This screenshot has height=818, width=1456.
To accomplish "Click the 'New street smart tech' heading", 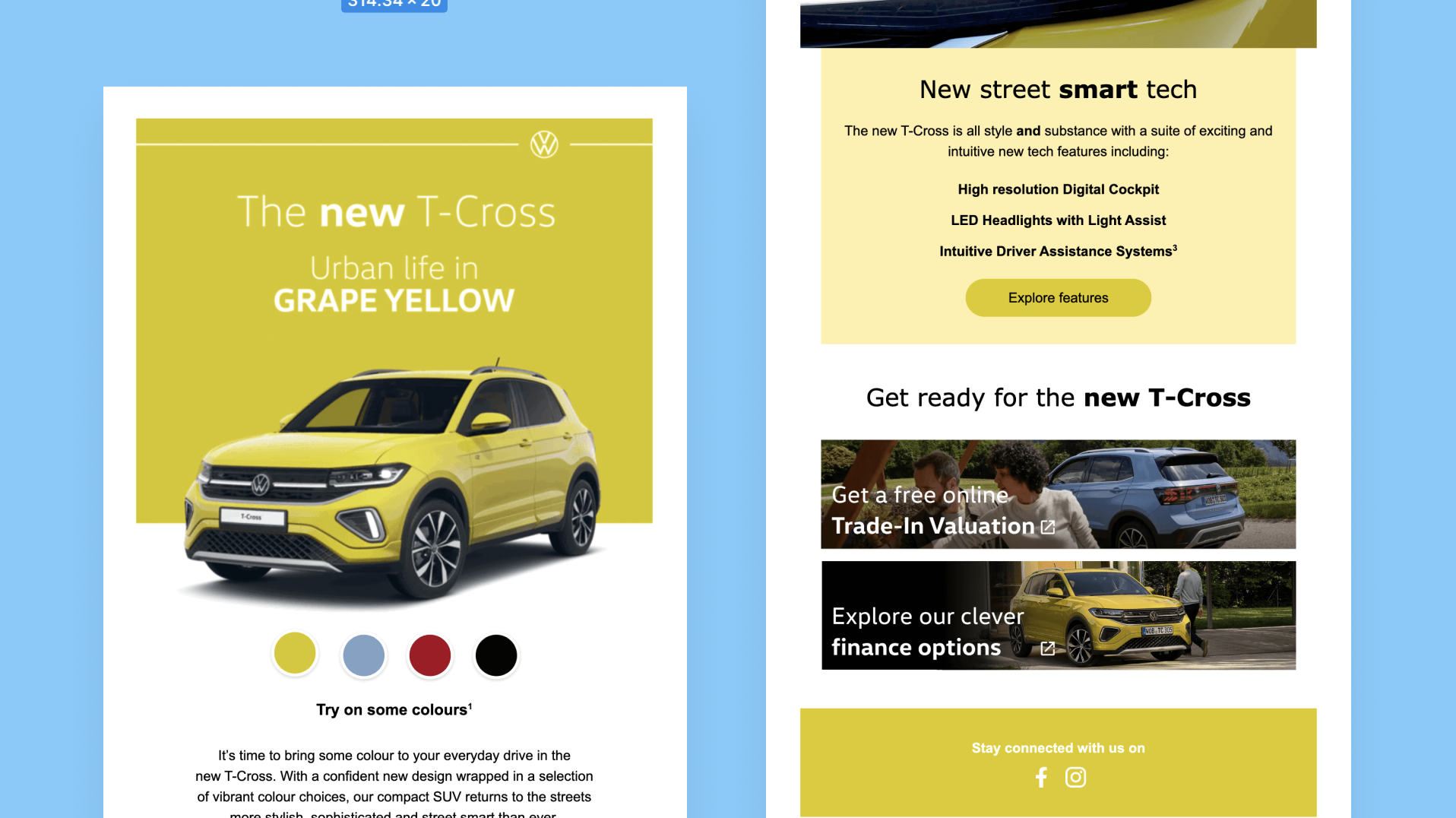I will [1058, 90].
